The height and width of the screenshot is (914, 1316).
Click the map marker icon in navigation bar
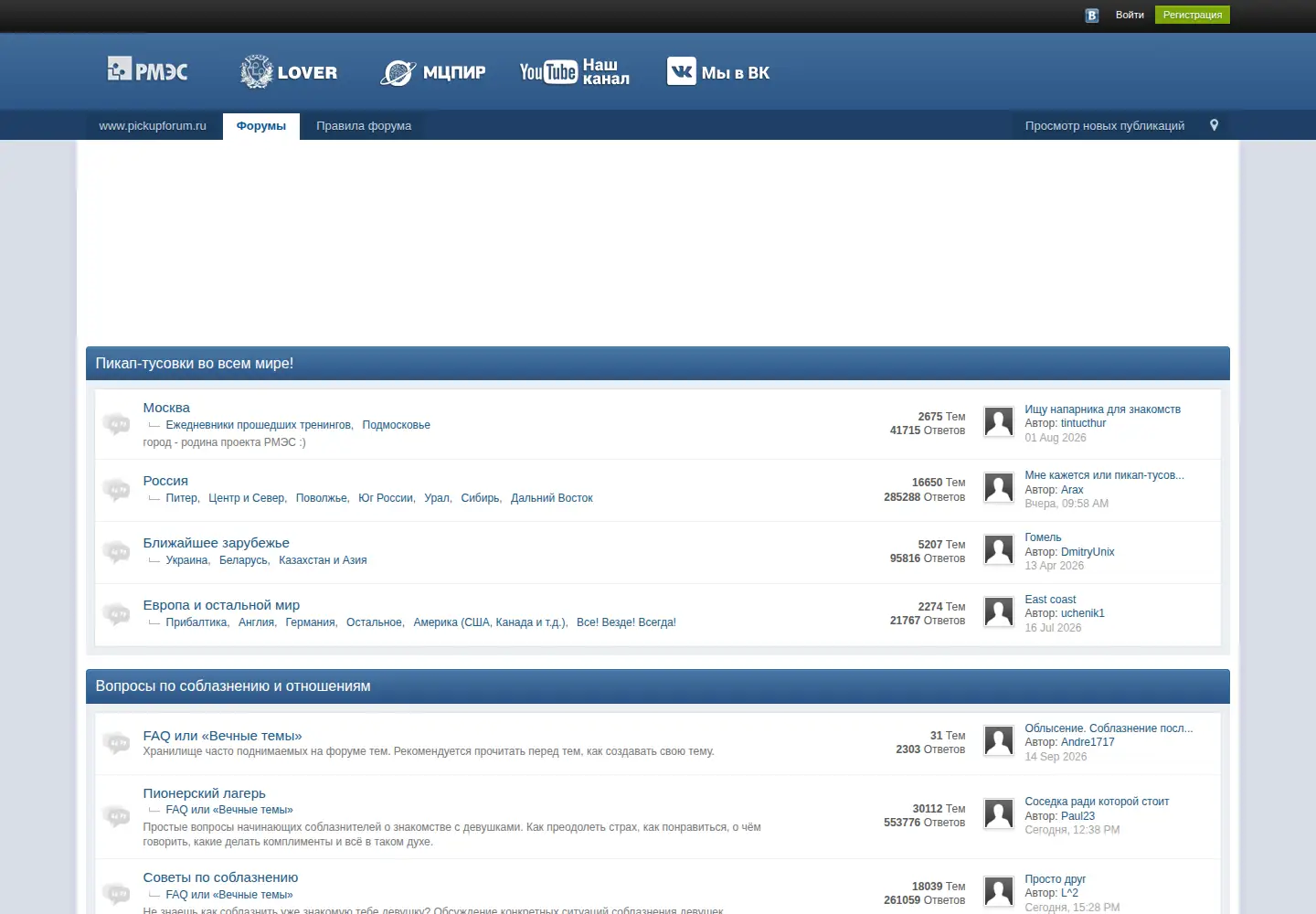(1214, 125)
